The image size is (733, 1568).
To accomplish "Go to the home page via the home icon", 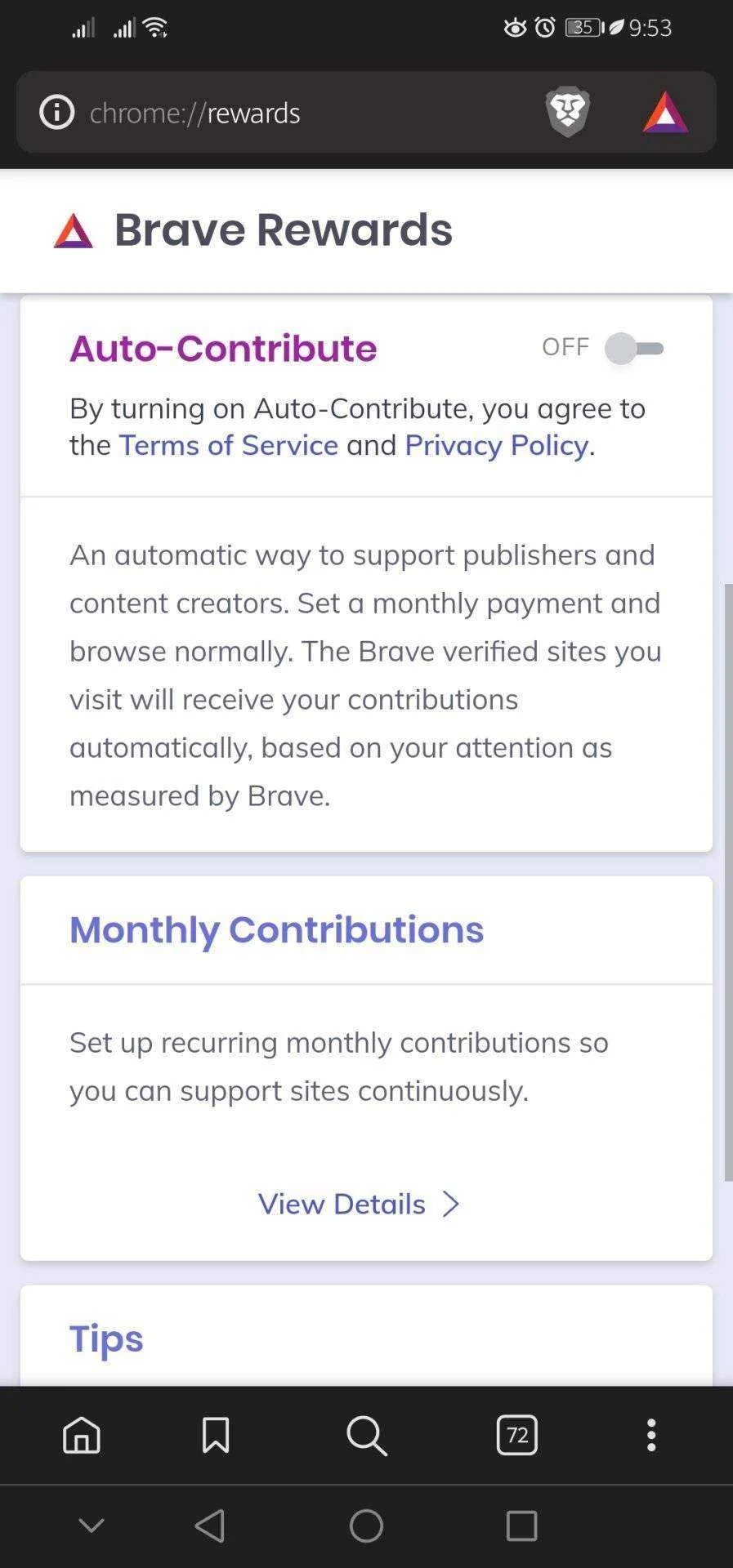I will [x=82, y=1435].
